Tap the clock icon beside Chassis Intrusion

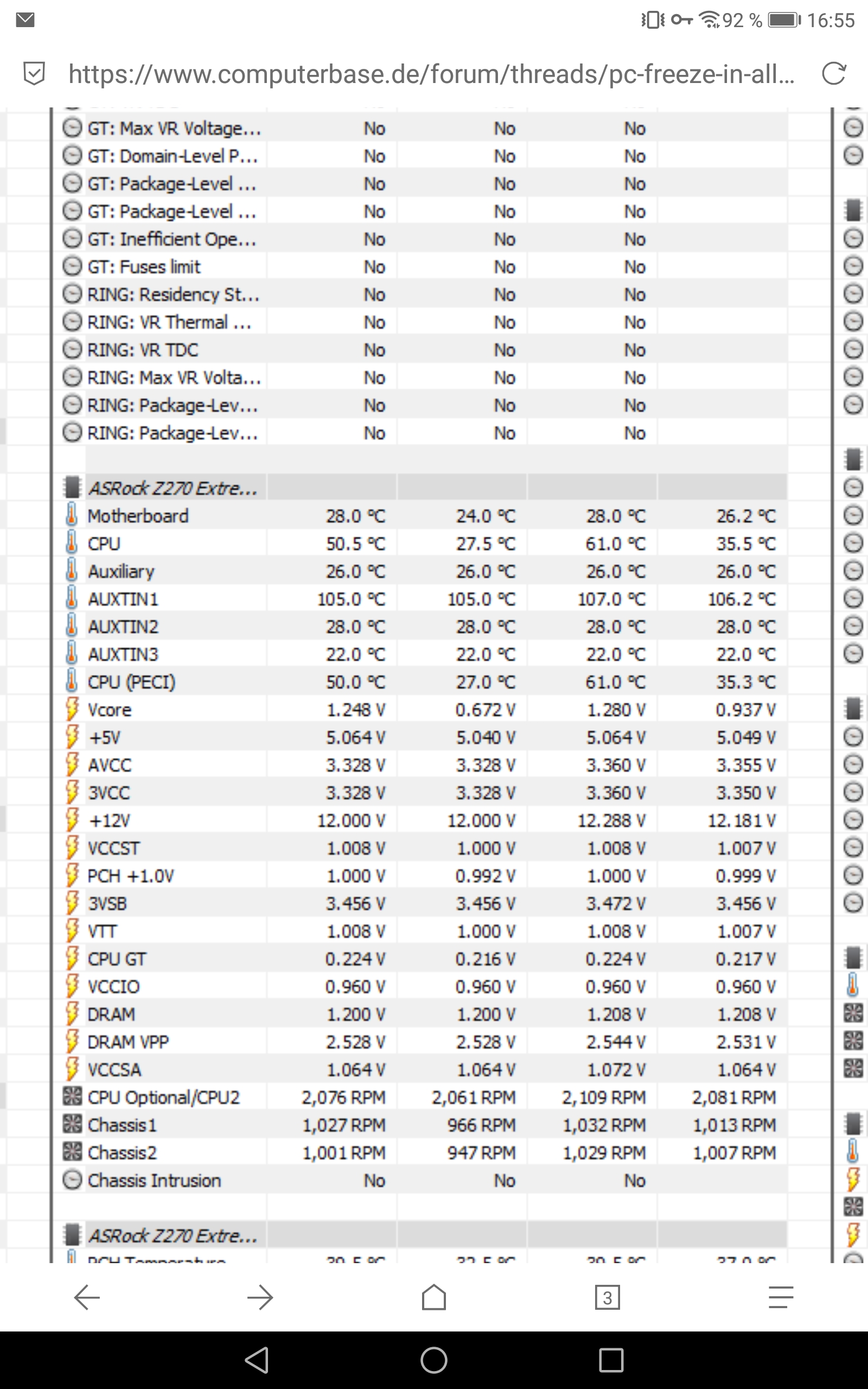coord(72,1180)
